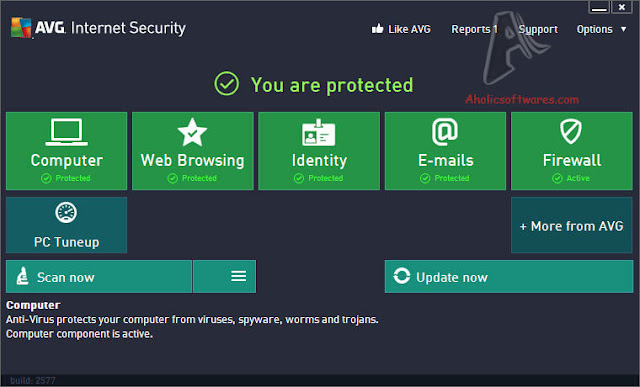The width and height of the screenshot is (640, 387).
Task: Click the Update now button
Action: [x=509, y=276]
